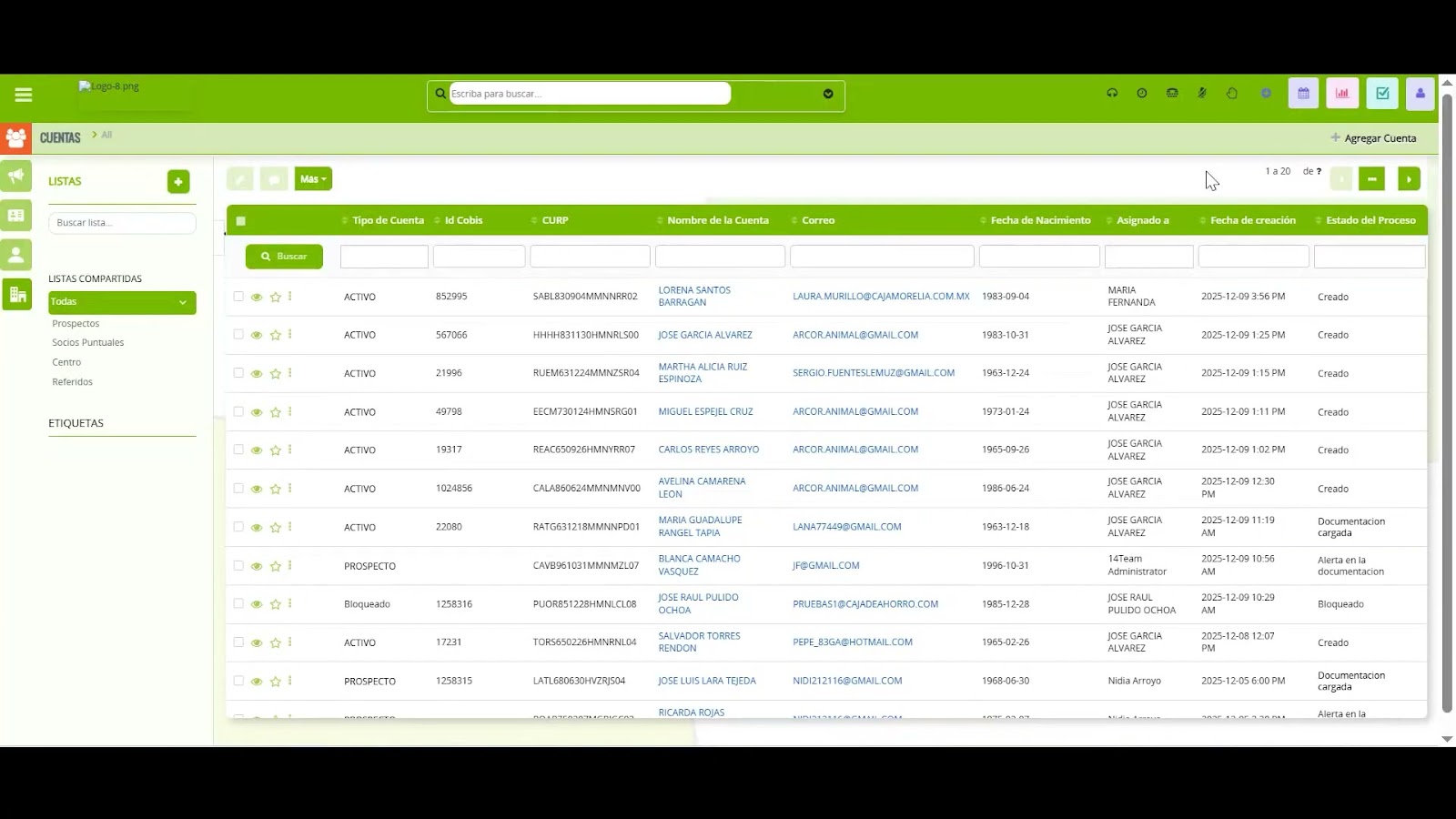The width and height of the screenshot is (1456, 819).
Task: Open the hamburger menu top left
Action: pyautogui.click(x=23, y=94)
